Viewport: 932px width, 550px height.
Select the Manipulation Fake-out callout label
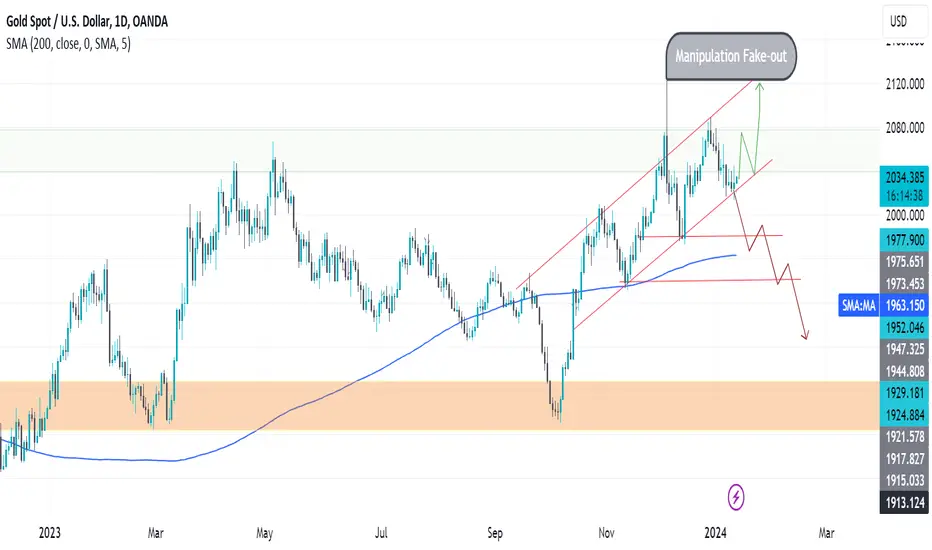pyautogui.click(x=731, y=56)
